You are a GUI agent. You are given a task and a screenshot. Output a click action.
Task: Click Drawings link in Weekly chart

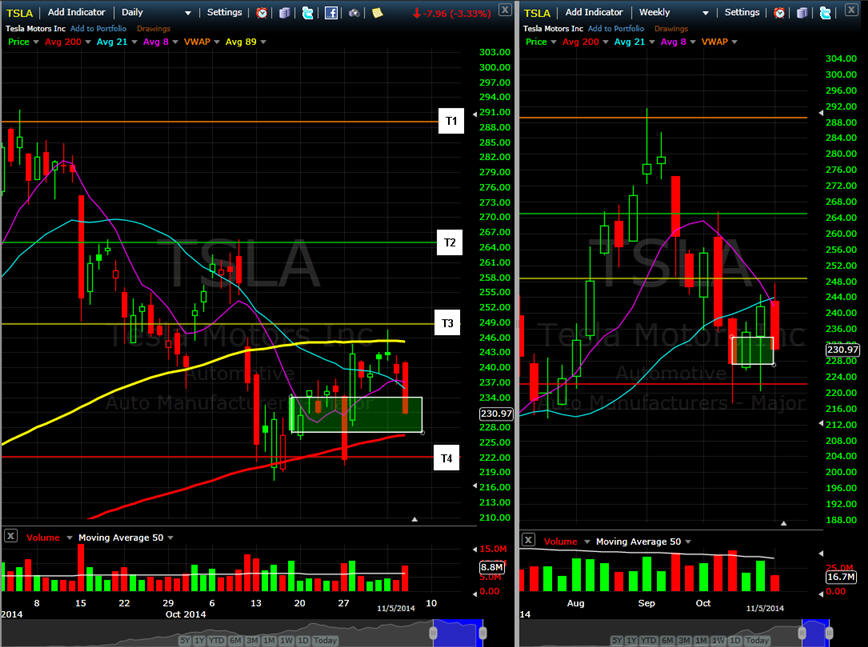click(x=671, y=28)
